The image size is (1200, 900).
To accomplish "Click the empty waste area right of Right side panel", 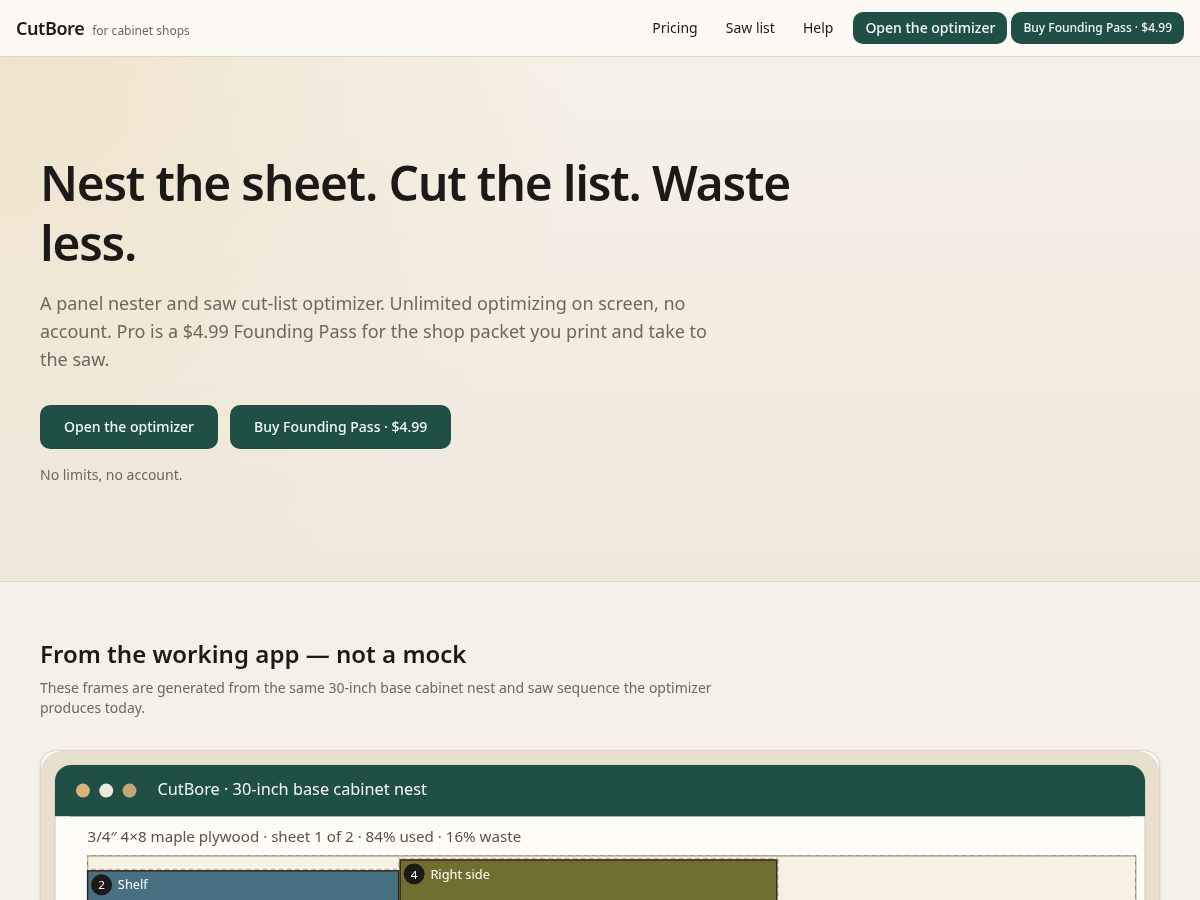I will coord(956,878).
